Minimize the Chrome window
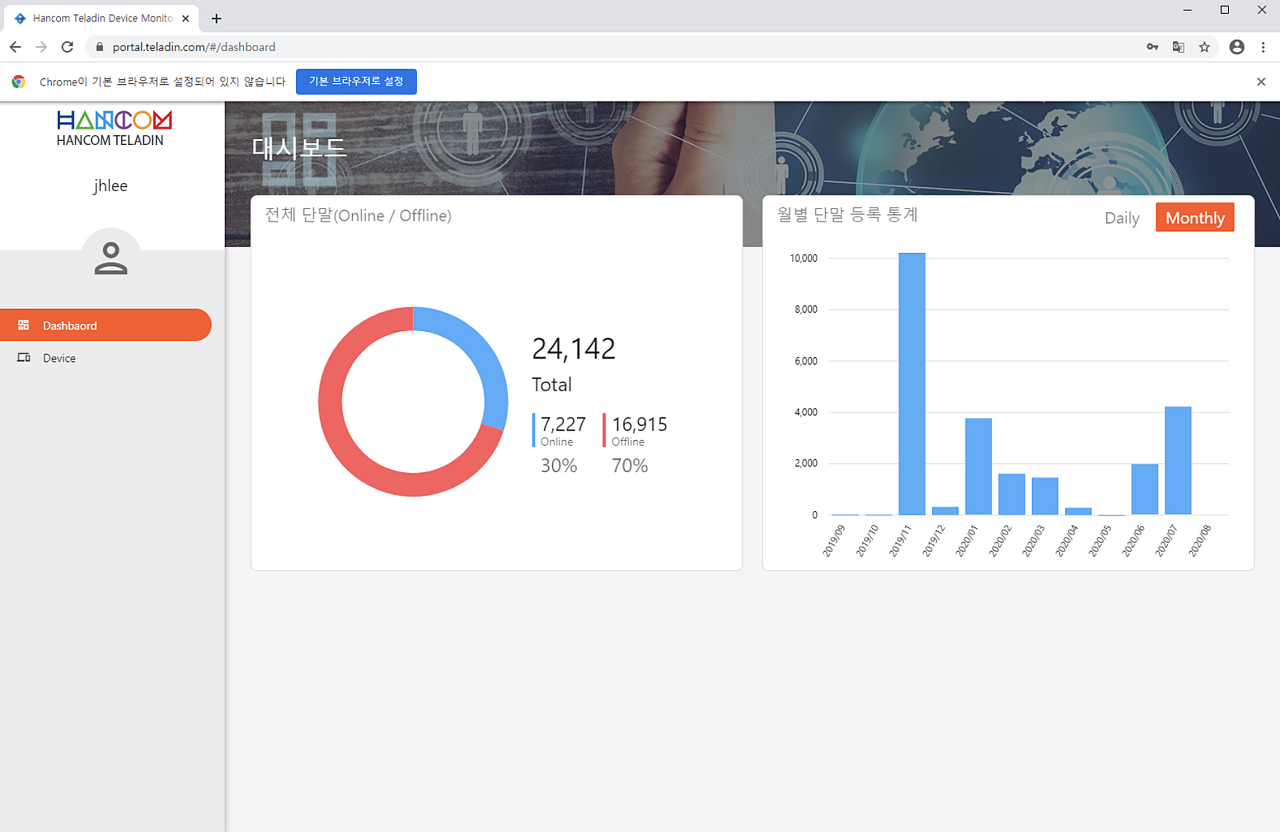This screenshot has height=832, width=1280. pyautogui.click(x=1187, y=10)
